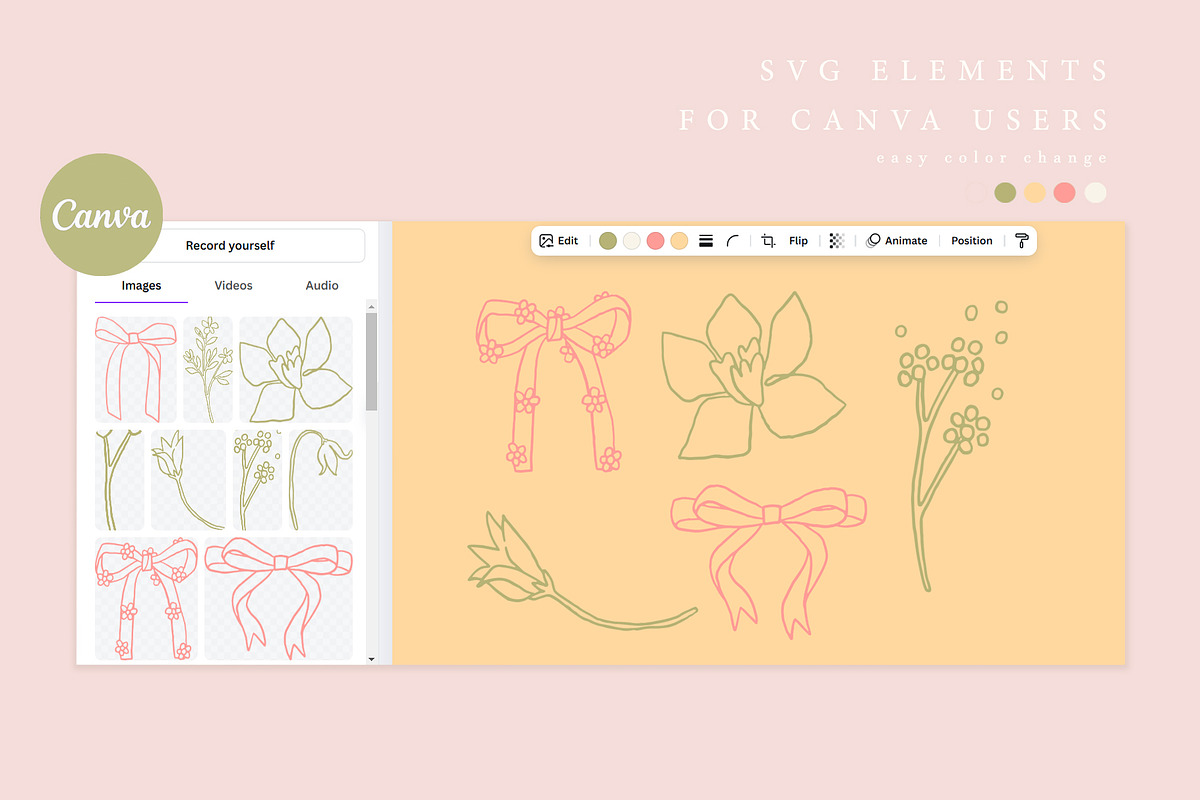This screenshot has height=800, width=1200.
Task: Select the line weight icon in toolbar
Action: [706, 241]
